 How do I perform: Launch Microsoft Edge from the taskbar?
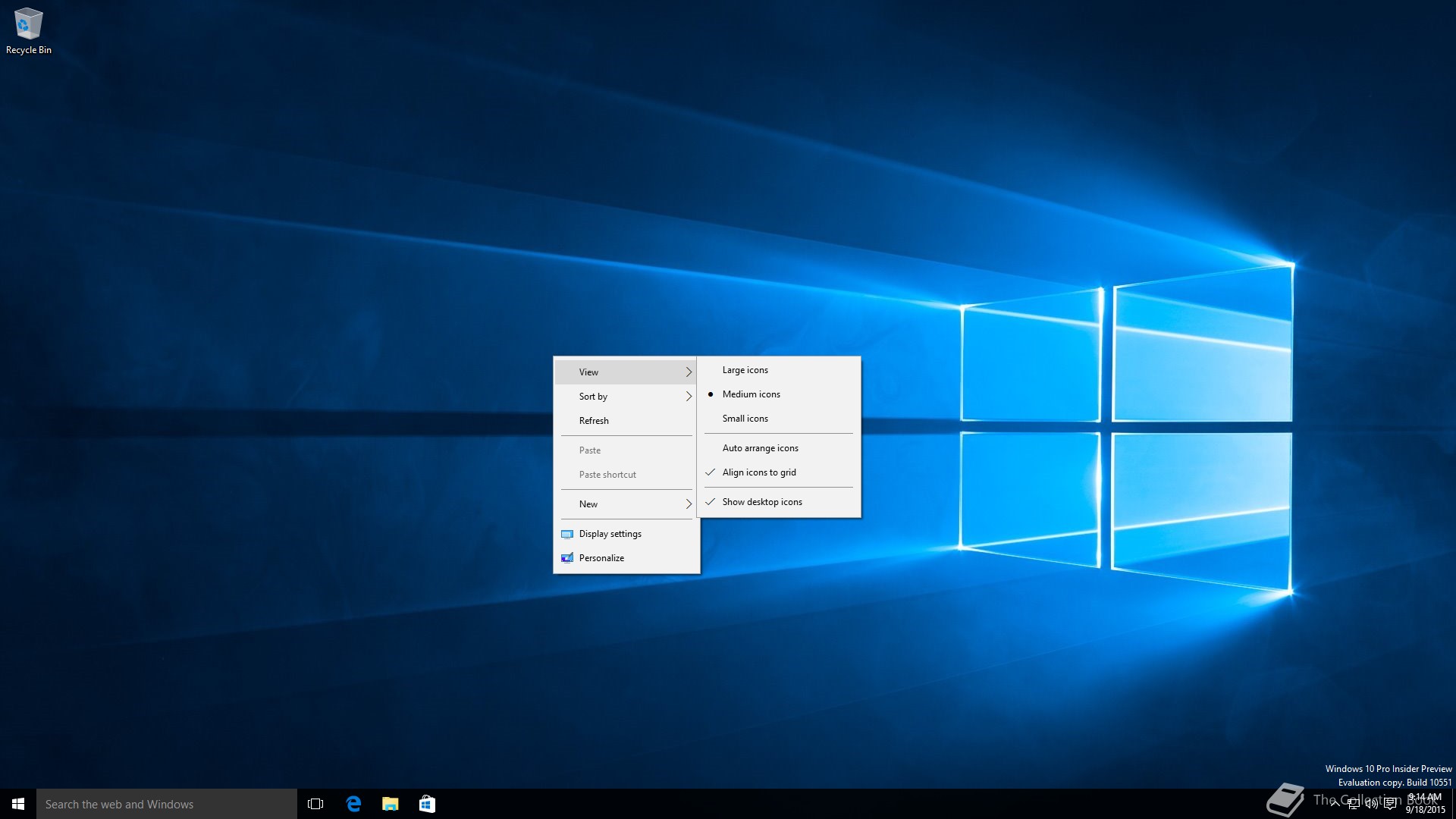pyautogui.click(x=353, y=804)
